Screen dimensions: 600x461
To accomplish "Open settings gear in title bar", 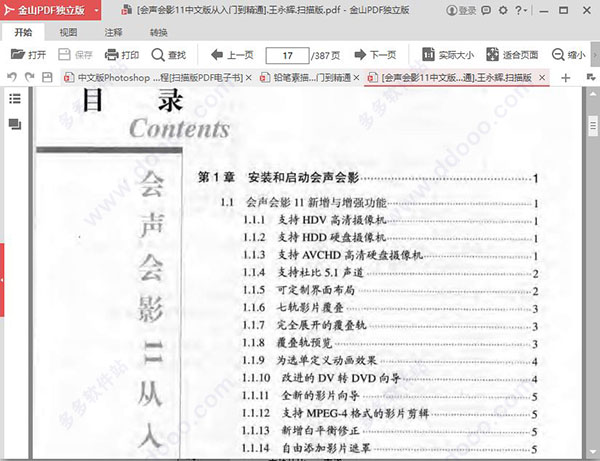I will coord(503,10).
